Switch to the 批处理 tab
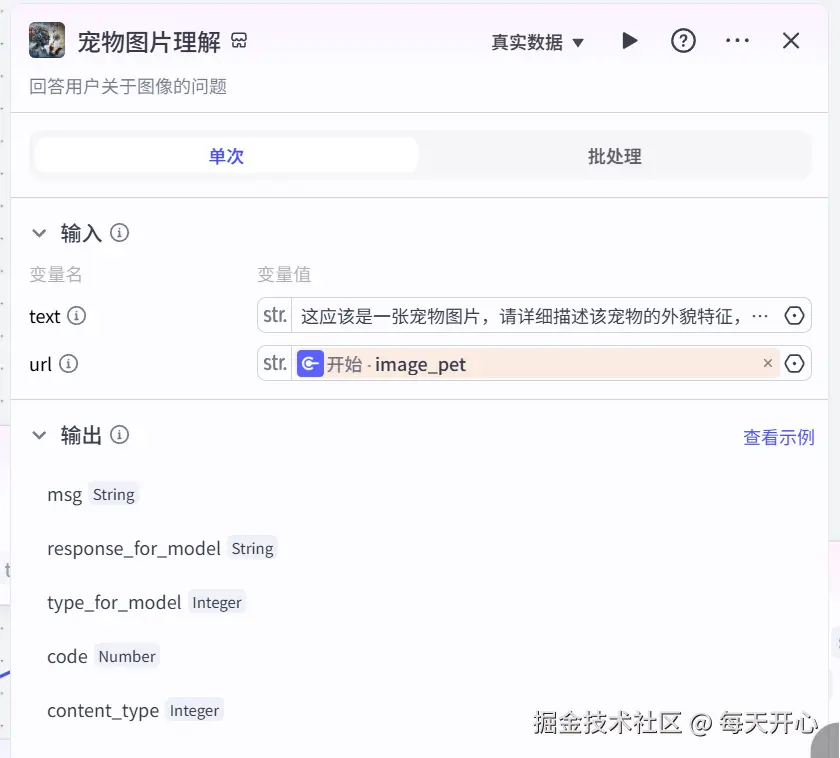The height and width of the screenshot is (758, 840). point(614,156)
